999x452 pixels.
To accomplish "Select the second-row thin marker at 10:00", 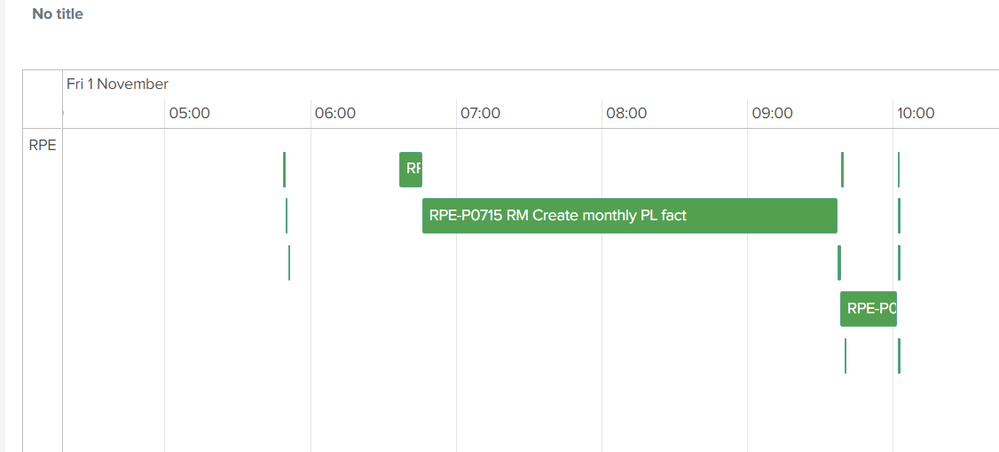I will pos(899,215).
